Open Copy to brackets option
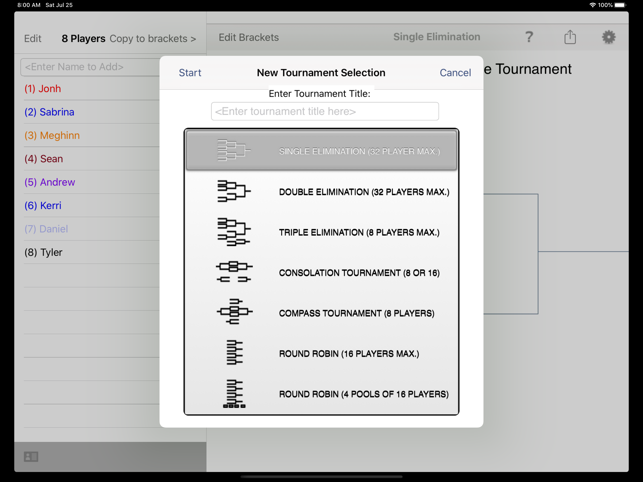The height and width of the screenshot is (482, 643). tap(153, 39)
